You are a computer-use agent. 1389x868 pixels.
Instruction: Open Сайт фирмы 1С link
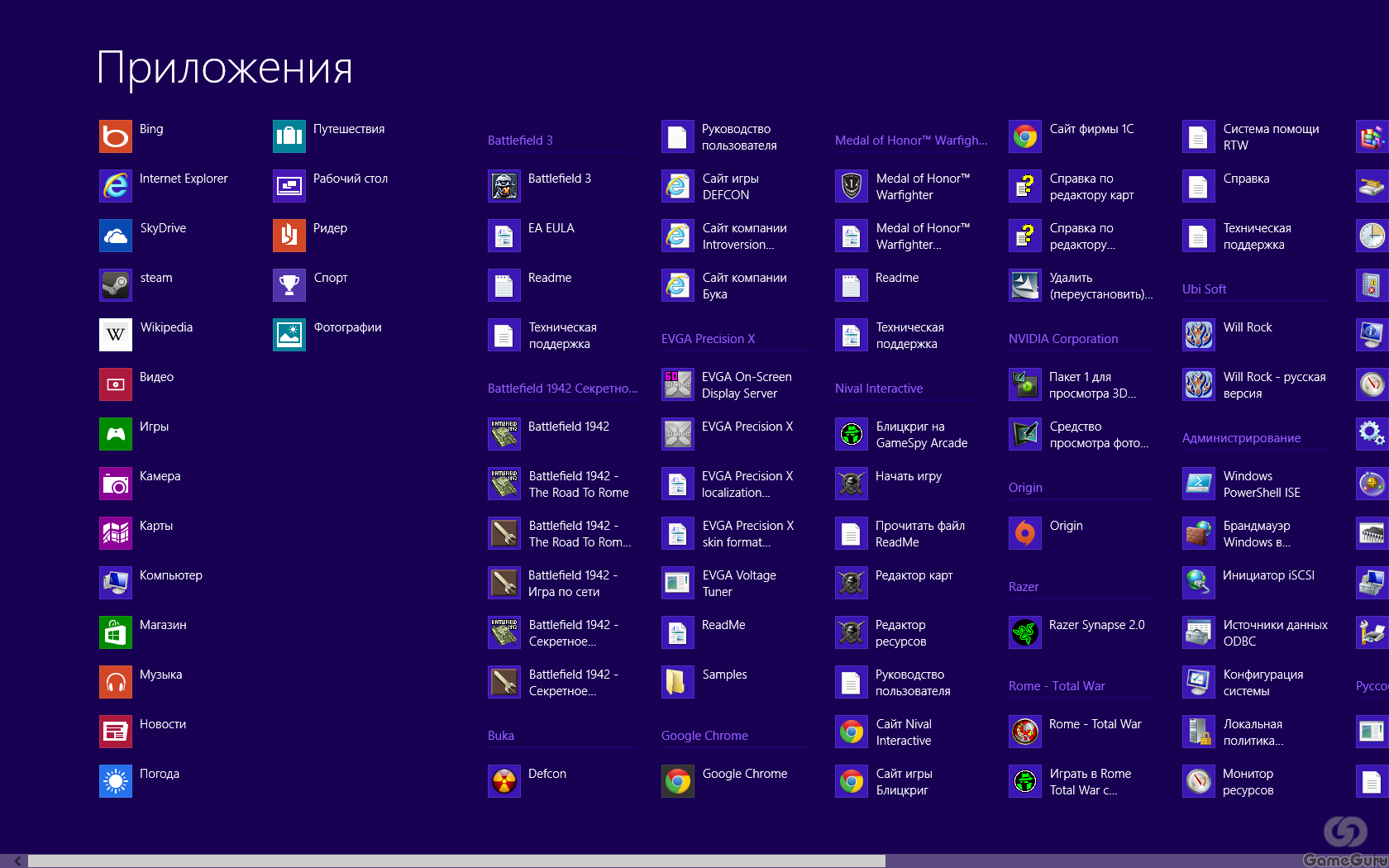click(x=1071, y=136)
